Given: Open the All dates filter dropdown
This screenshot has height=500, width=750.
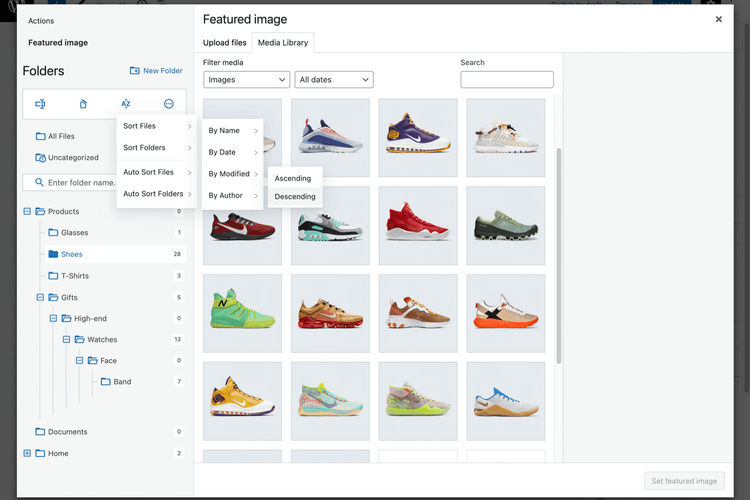Looking at the screenshot, I should pyautogui.click(x=334, y=79).
